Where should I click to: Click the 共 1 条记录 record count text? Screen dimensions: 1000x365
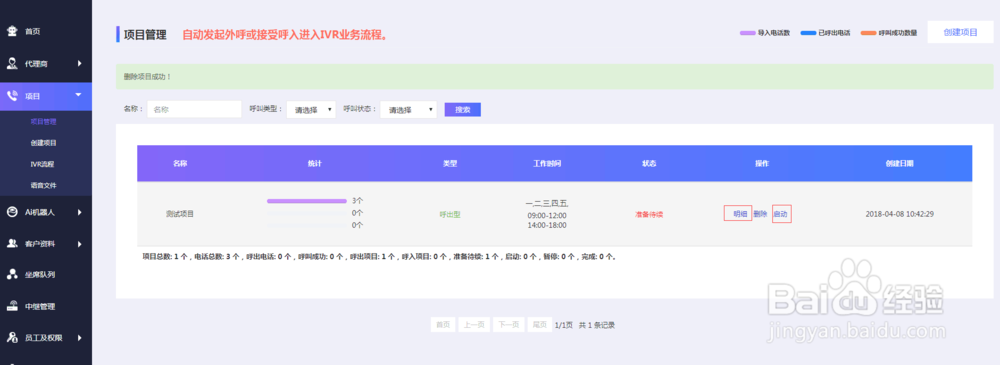(x=596, y=325)
